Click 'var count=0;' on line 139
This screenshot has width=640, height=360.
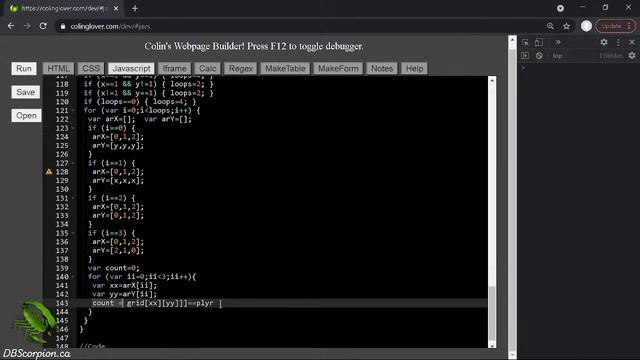(113, 268)
